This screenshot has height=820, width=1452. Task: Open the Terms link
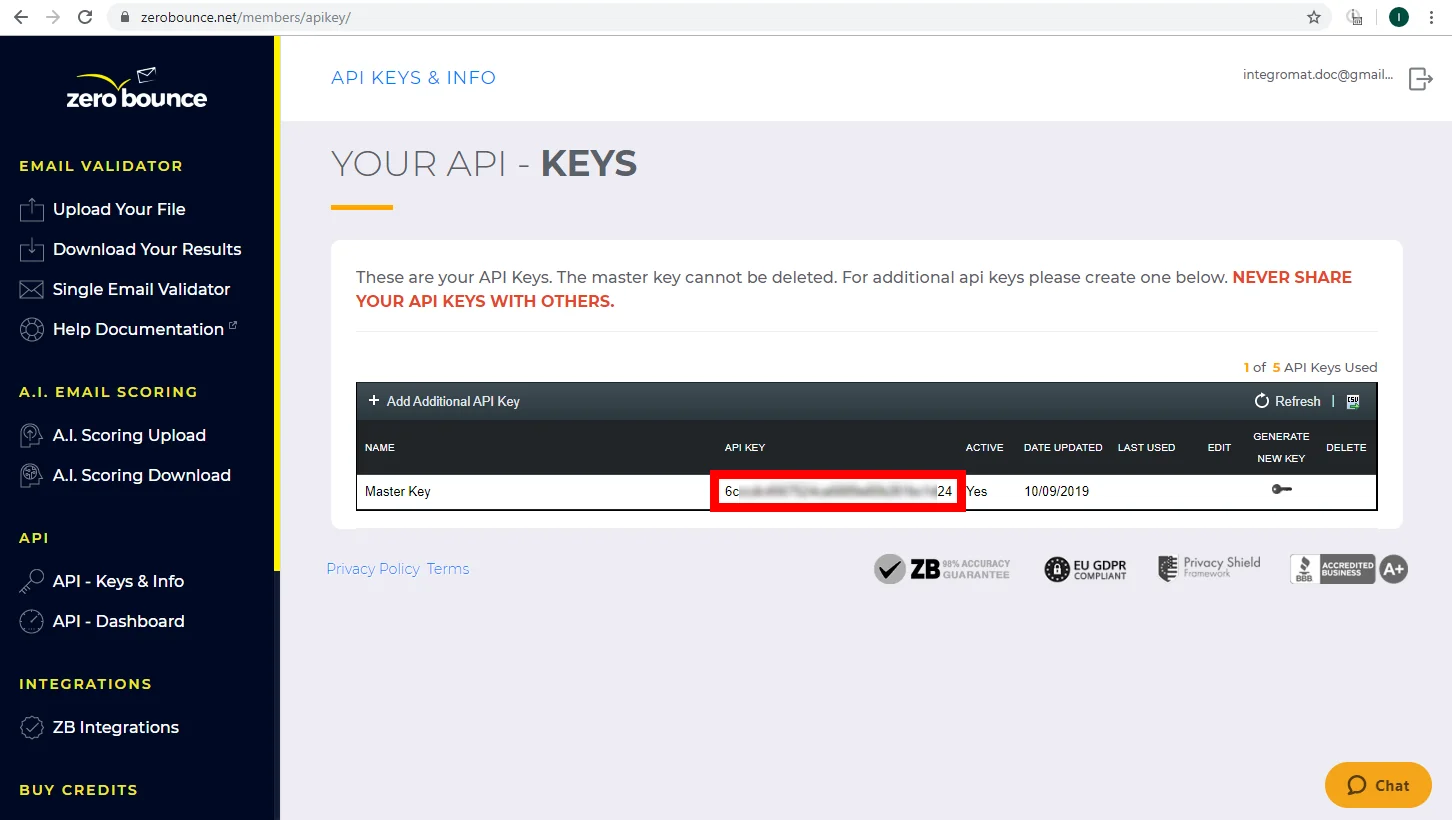(448, 569)
